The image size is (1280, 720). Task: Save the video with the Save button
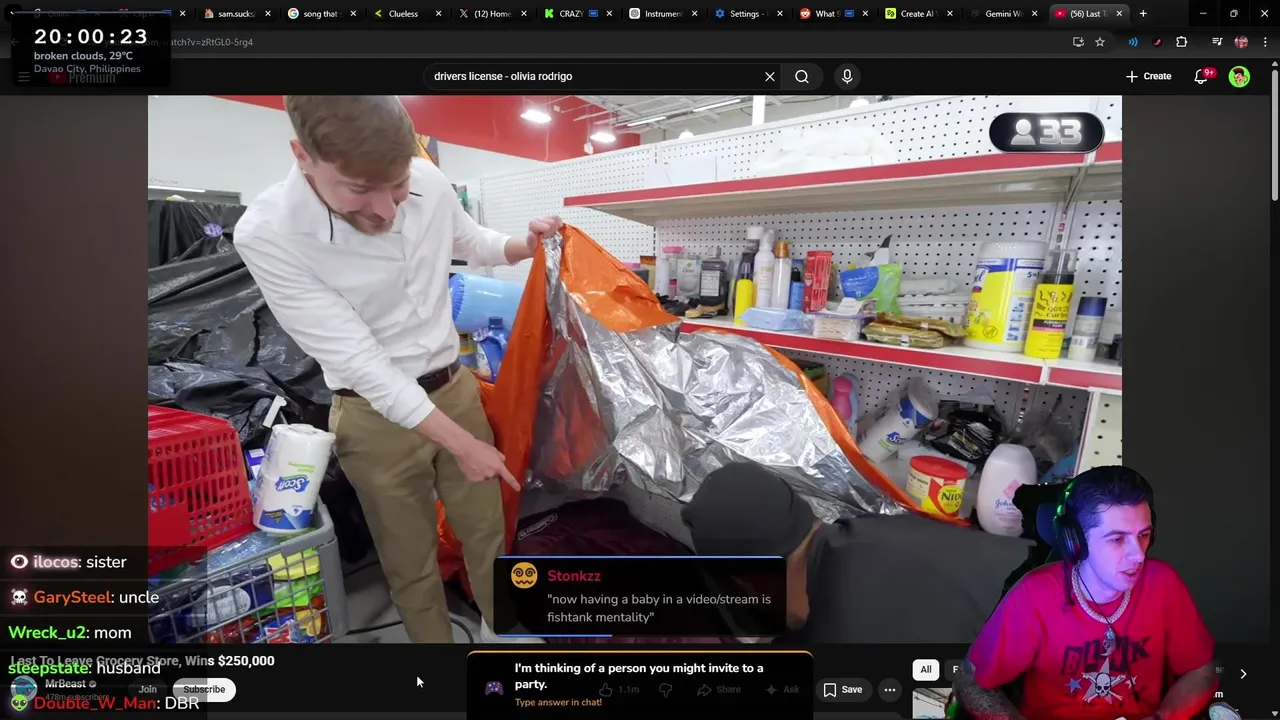tap(842, 689)
